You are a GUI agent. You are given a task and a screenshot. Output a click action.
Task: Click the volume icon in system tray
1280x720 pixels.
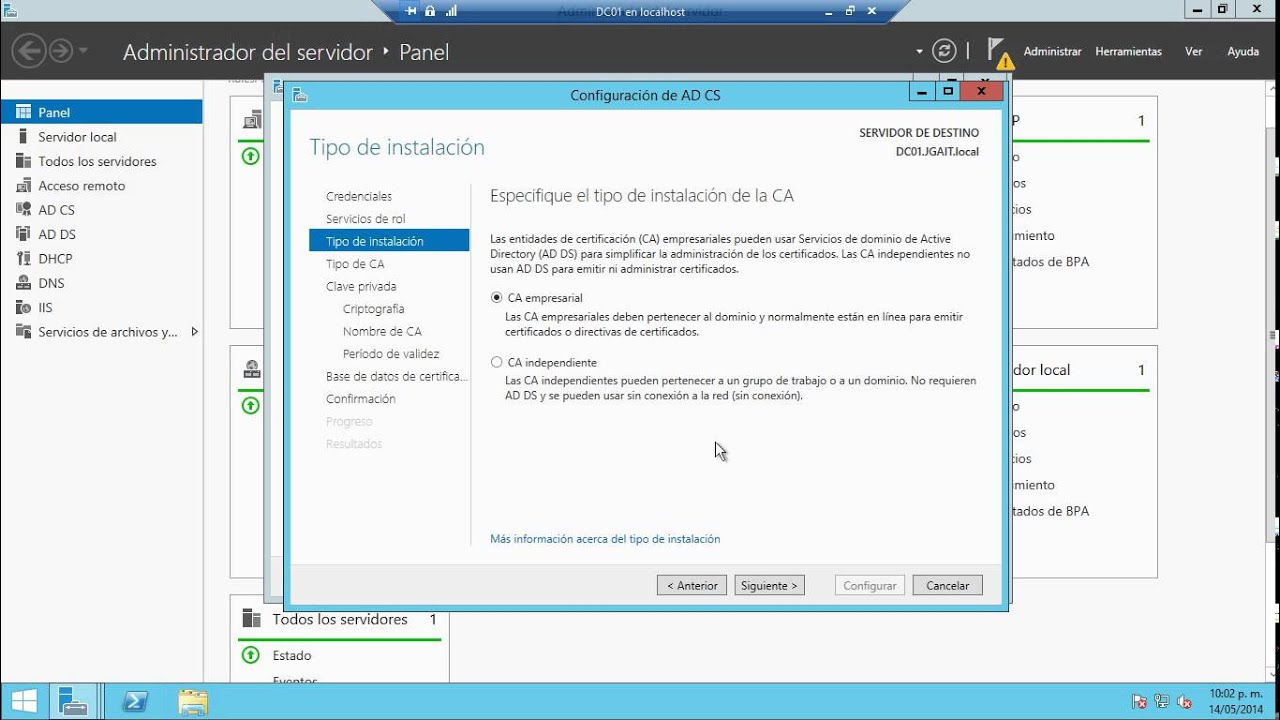pos(1185,702)
